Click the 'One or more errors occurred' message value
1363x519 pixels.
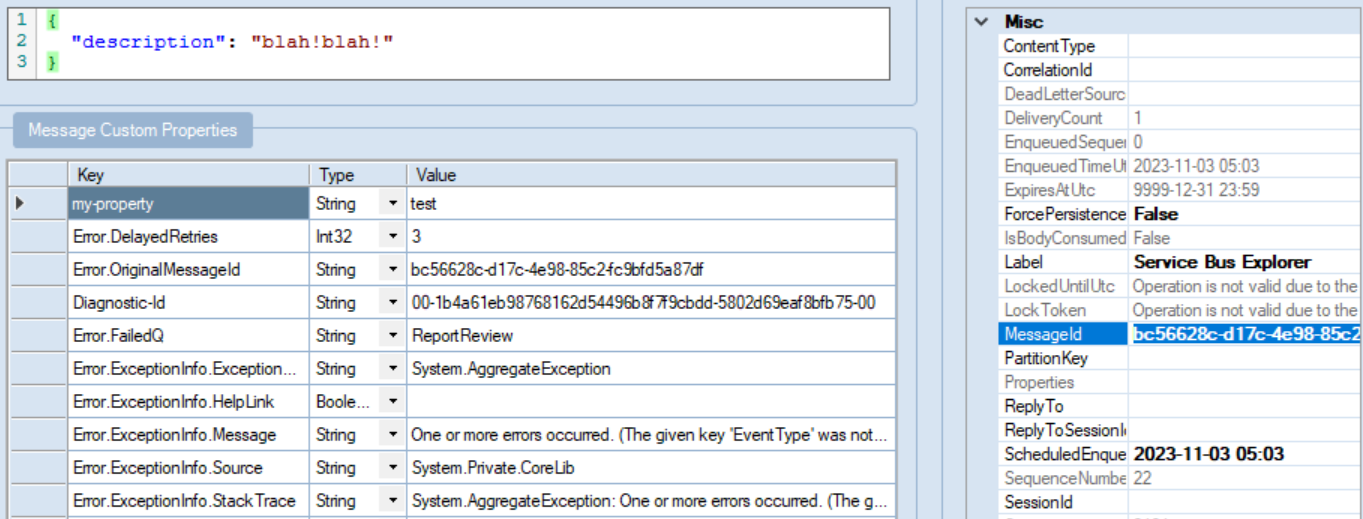tap(651, 434)
